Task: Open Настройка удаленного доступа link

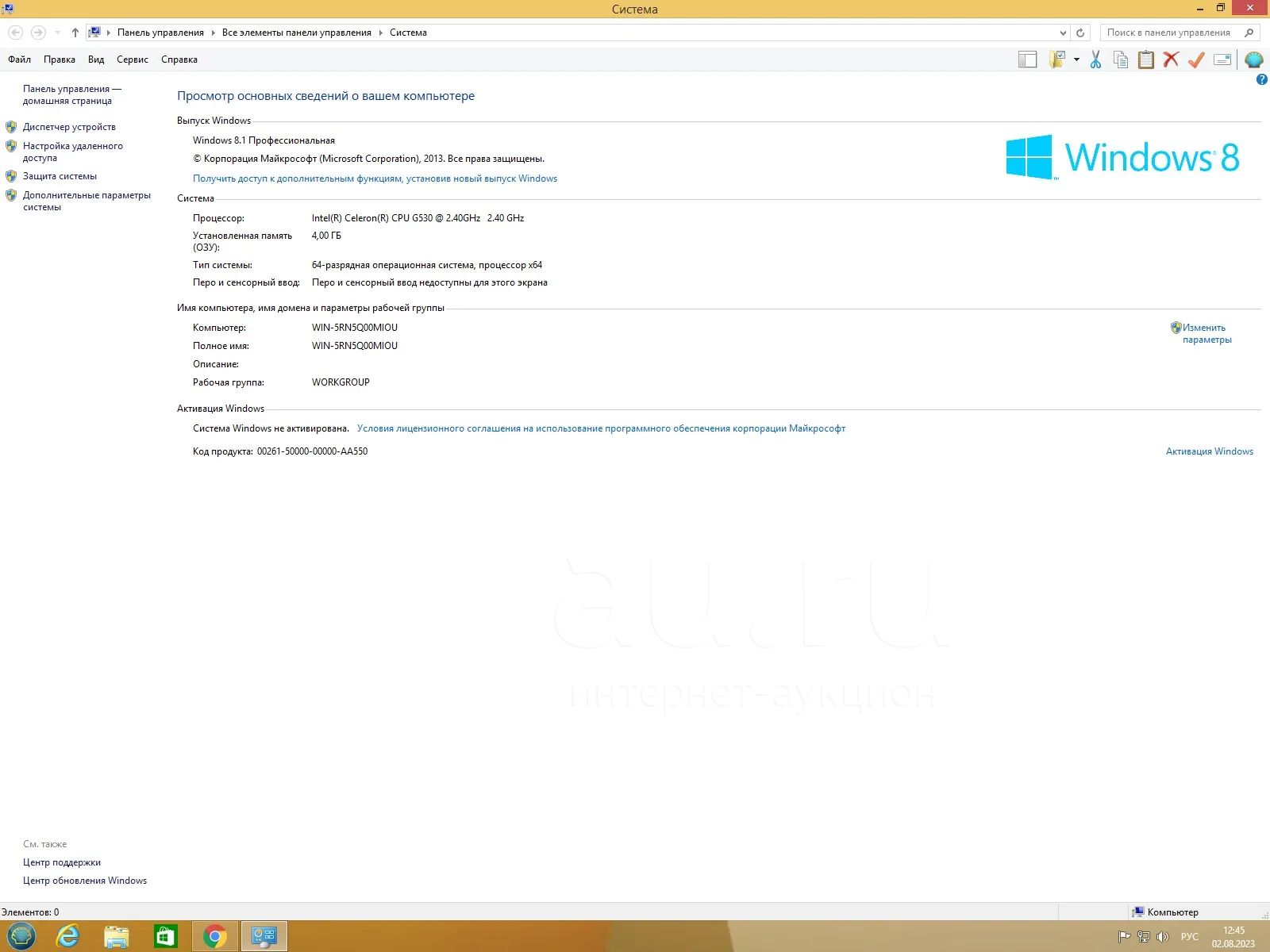Action: tap(73, 152)
